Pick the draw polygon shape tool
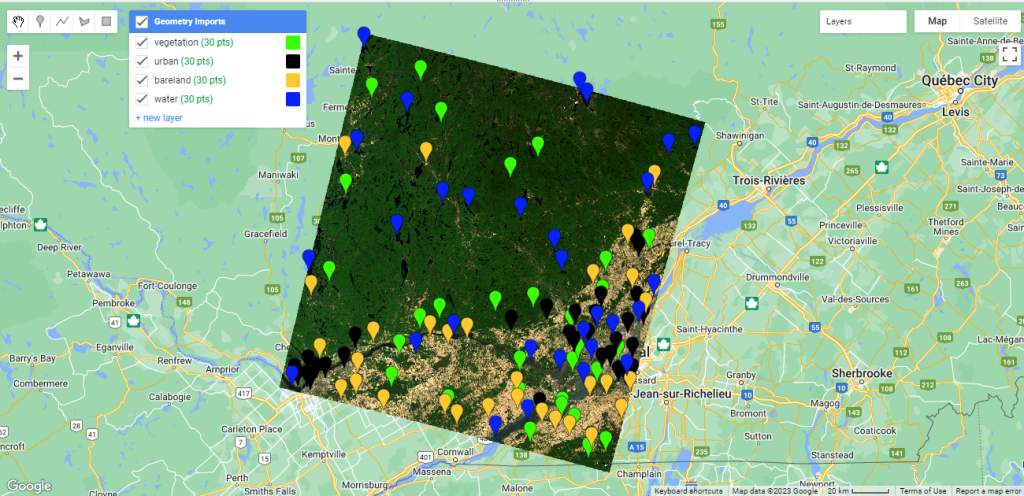The width and height of the screenshot is (1024, 496). click(84, 21)
